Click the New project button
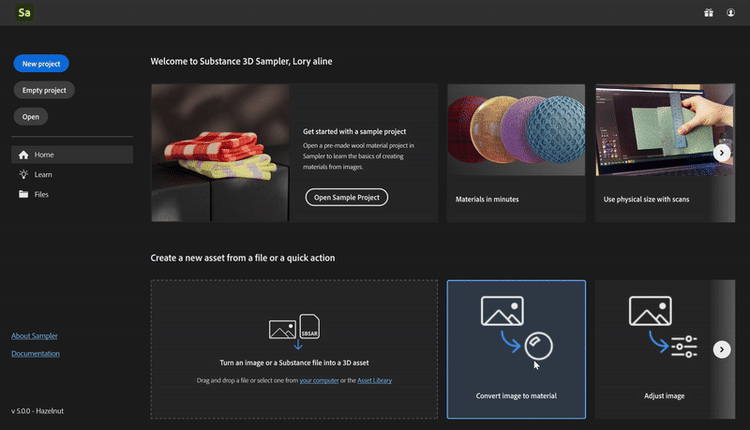The height and width of the screenshot is (430, 750). coord(41,64)
